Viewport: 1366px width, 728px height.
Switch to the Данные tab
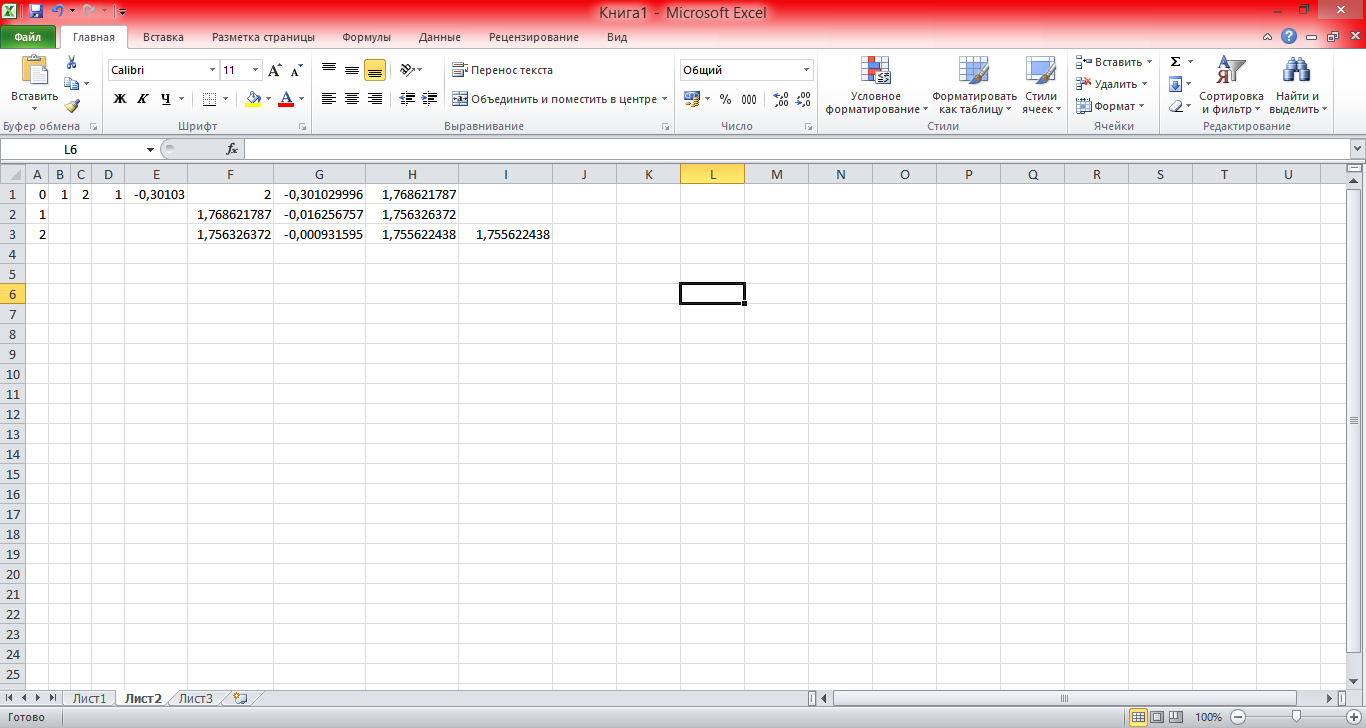tap(440, 37)
